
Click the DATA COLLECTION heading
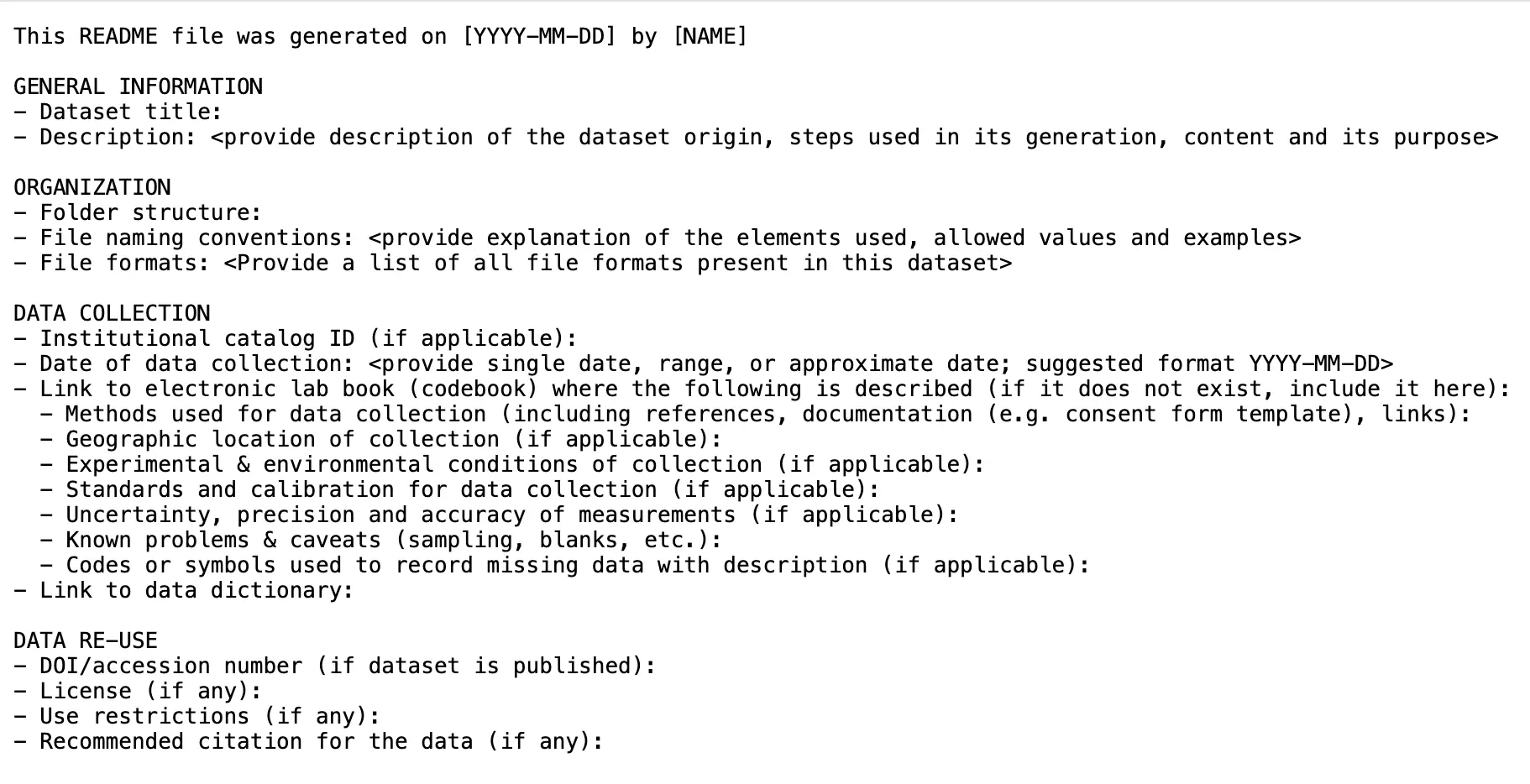(x=112, y=314)
